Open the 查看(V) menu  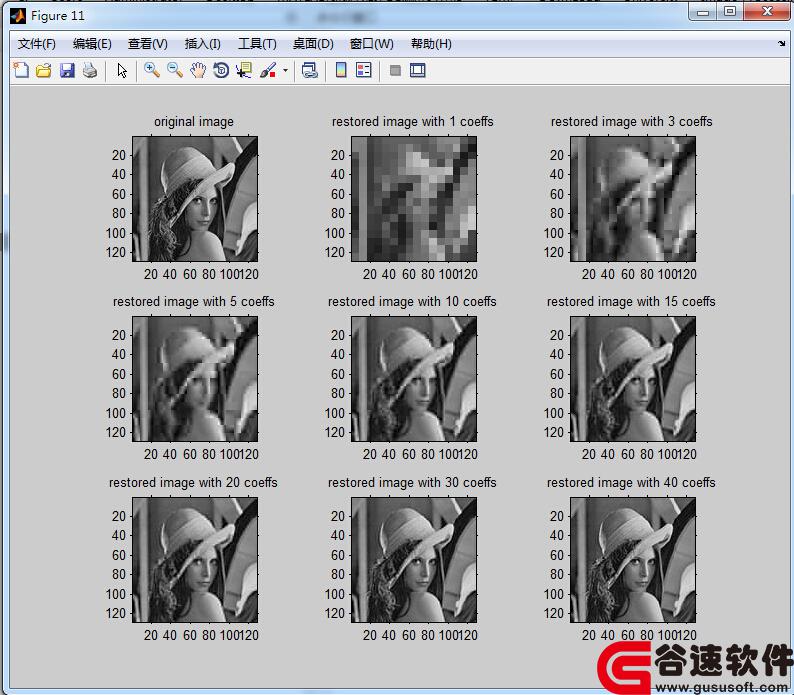point(147,44)
